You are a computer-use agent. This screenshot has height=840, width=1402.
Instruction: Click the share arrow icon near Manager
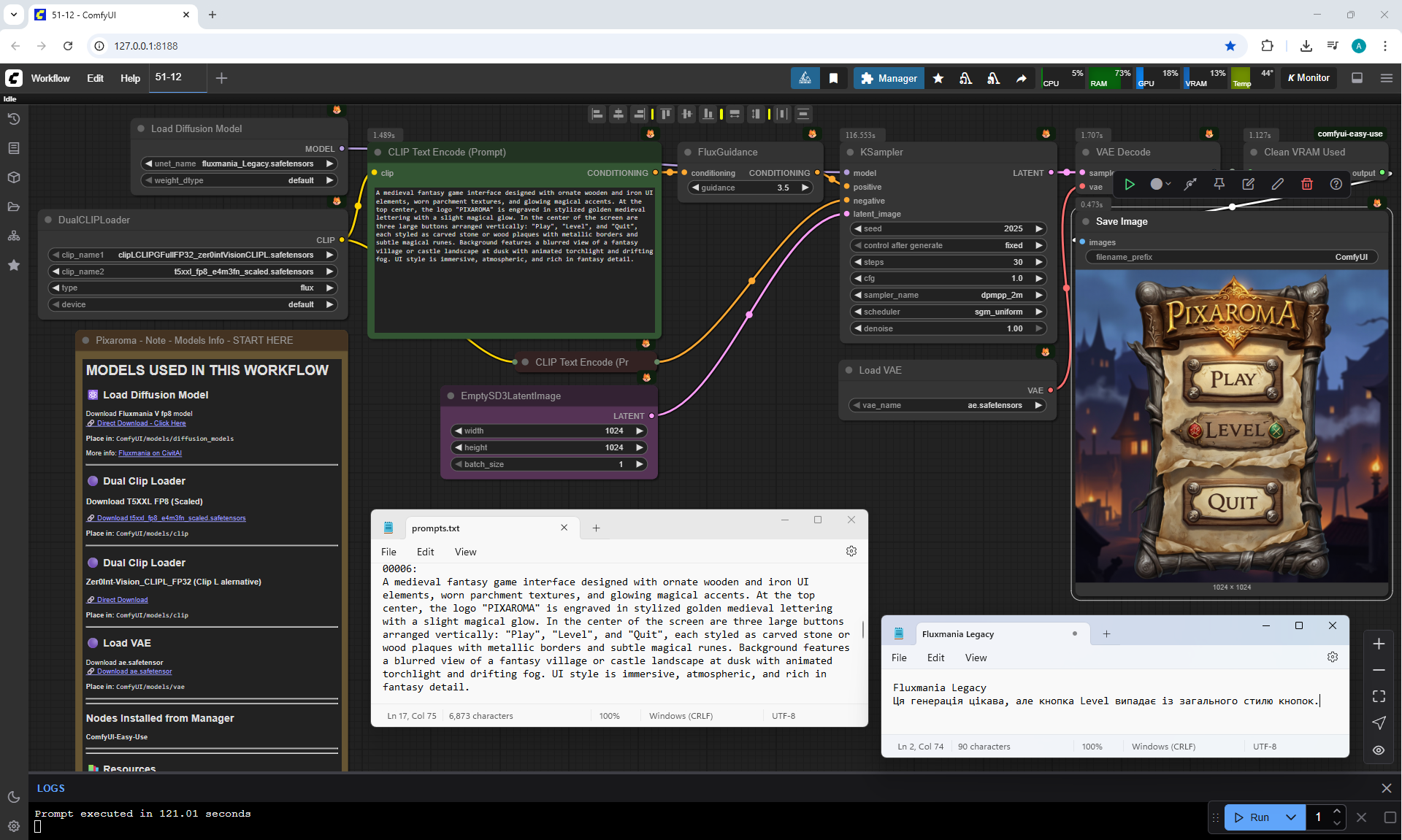point(1021,78)
